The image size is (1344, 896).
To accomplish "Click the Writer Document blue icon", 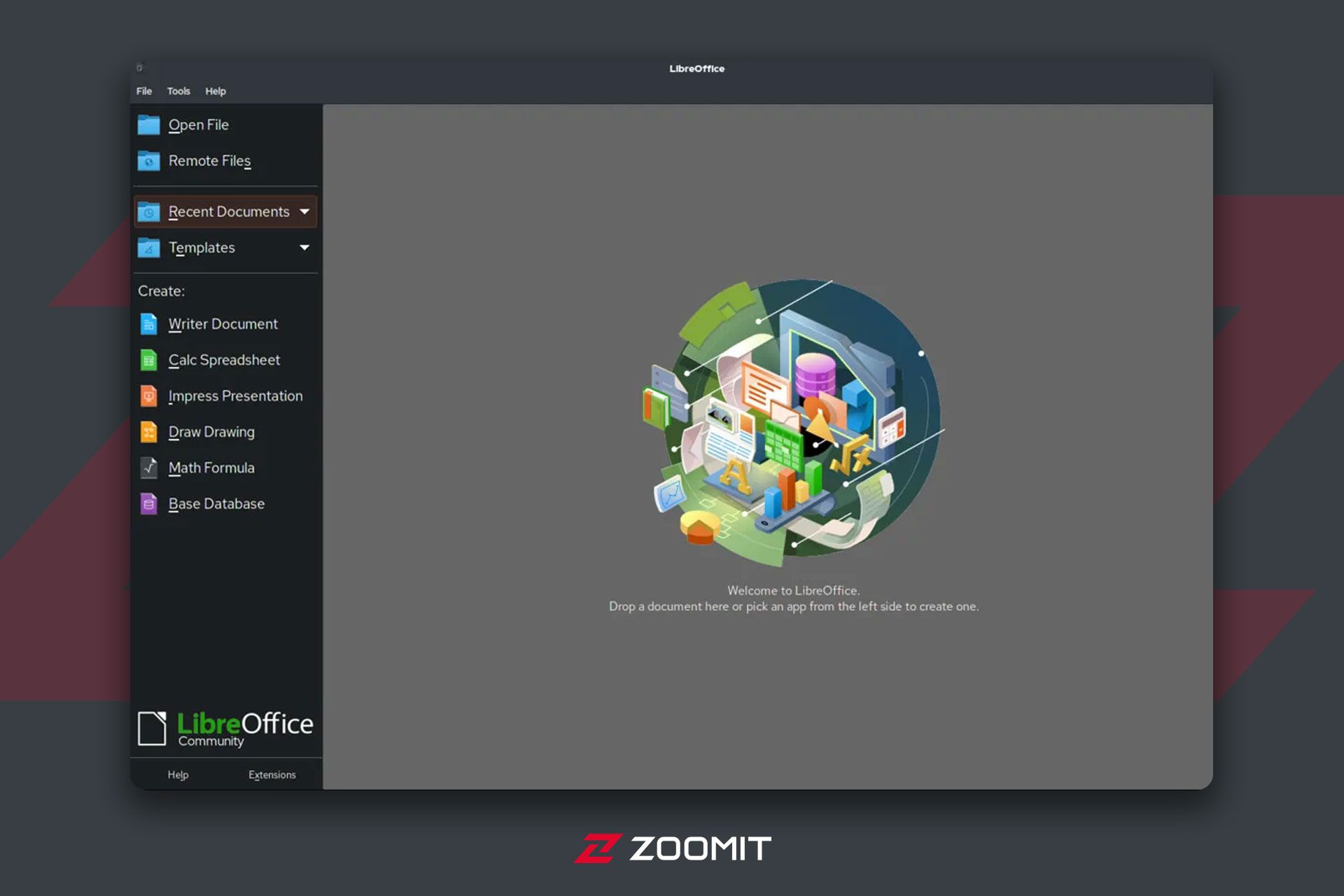I will (x=148, y=324).
